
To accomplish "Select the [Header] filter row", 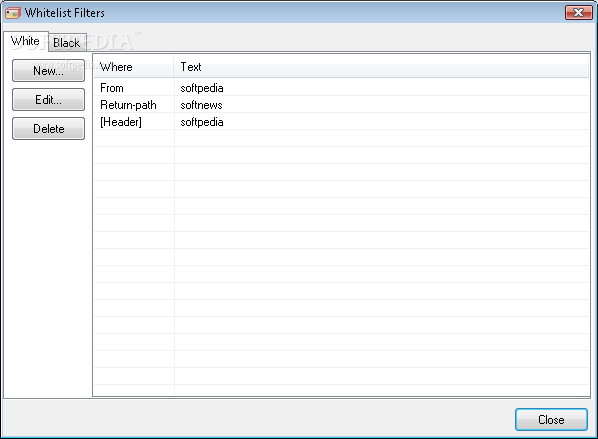I will click(341, 122).
